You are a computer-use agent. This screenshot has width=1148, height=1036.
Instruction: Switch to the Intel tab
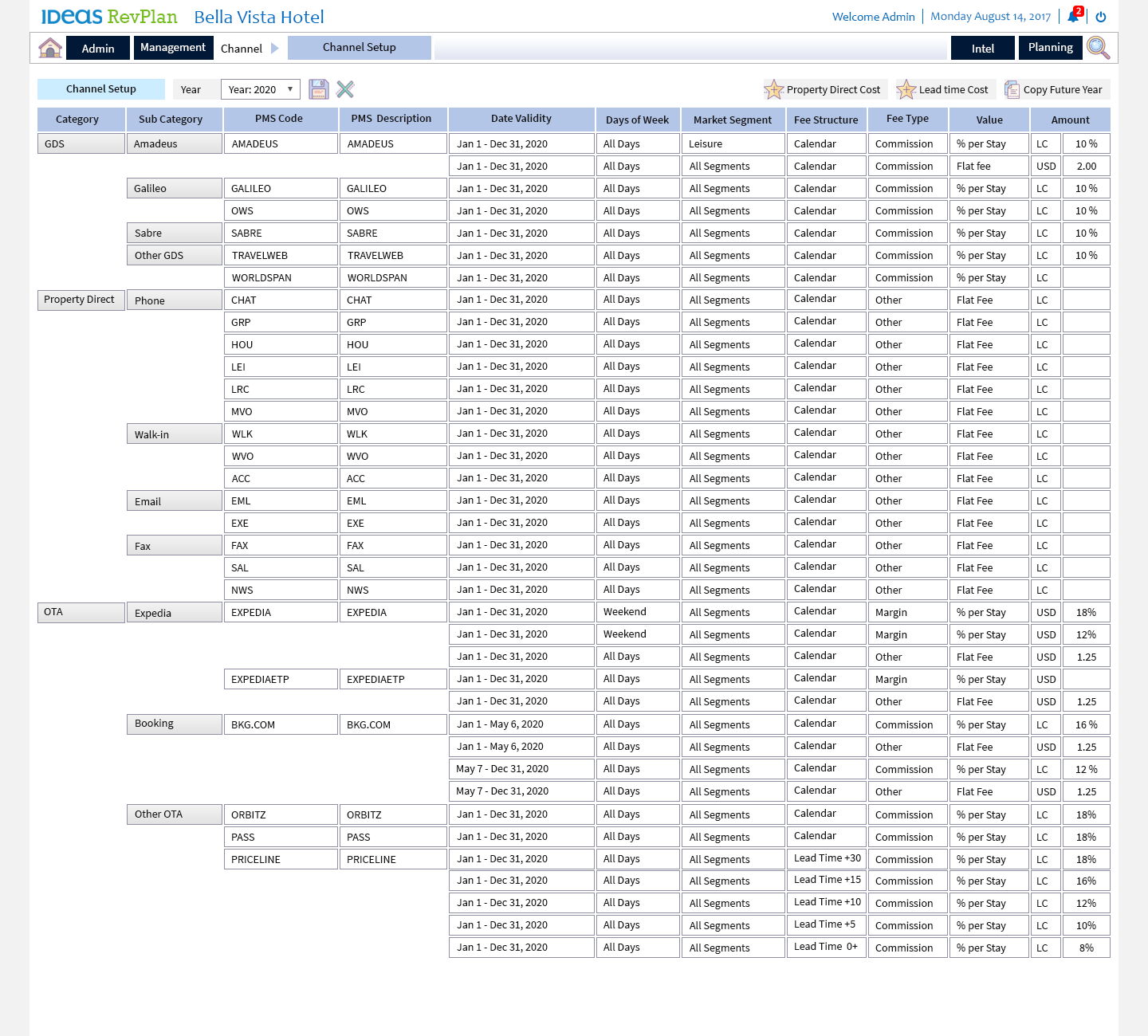[982, 49]
